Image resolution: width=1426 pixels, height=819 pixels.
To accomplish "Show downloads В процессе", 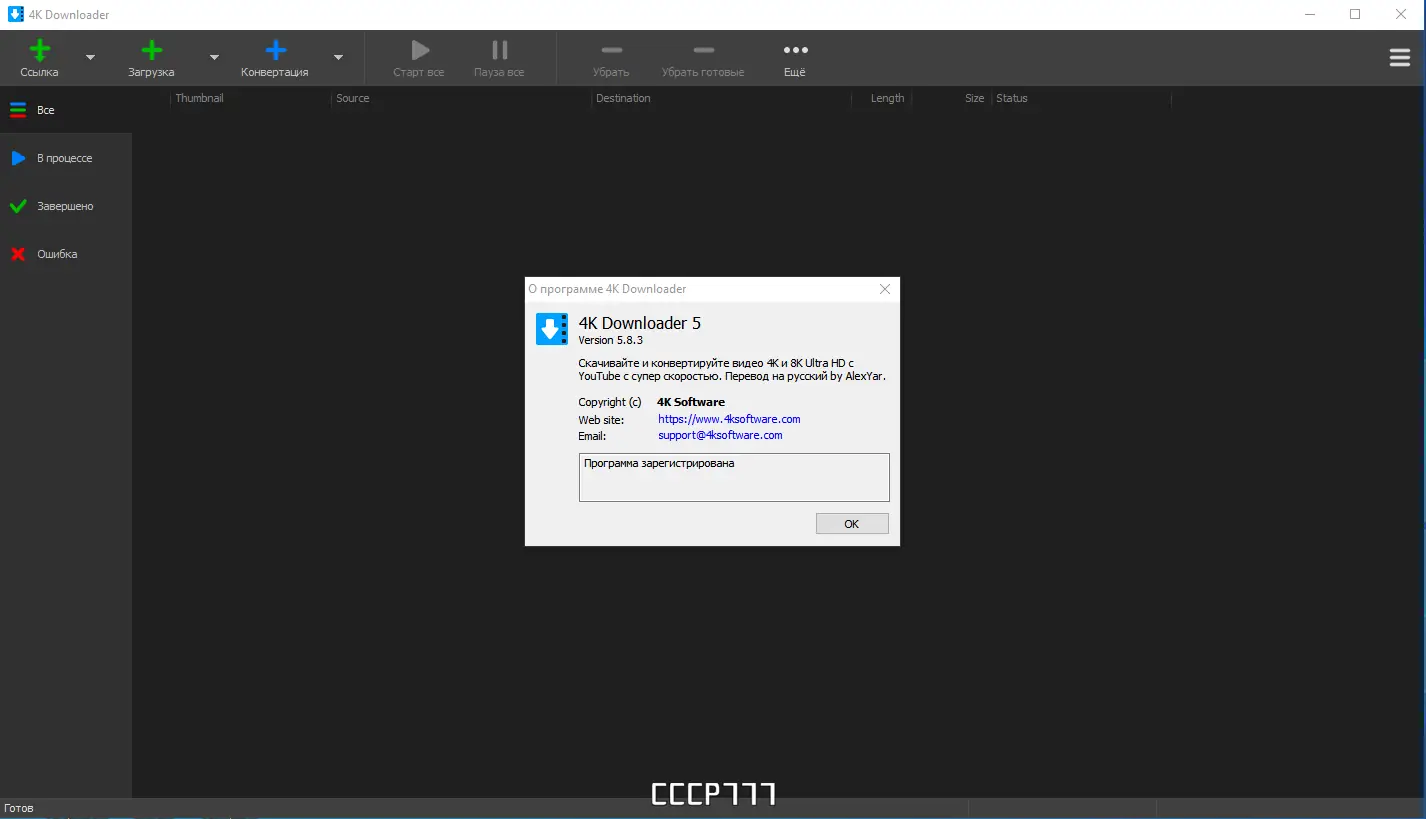I will (x=66, y=158).
